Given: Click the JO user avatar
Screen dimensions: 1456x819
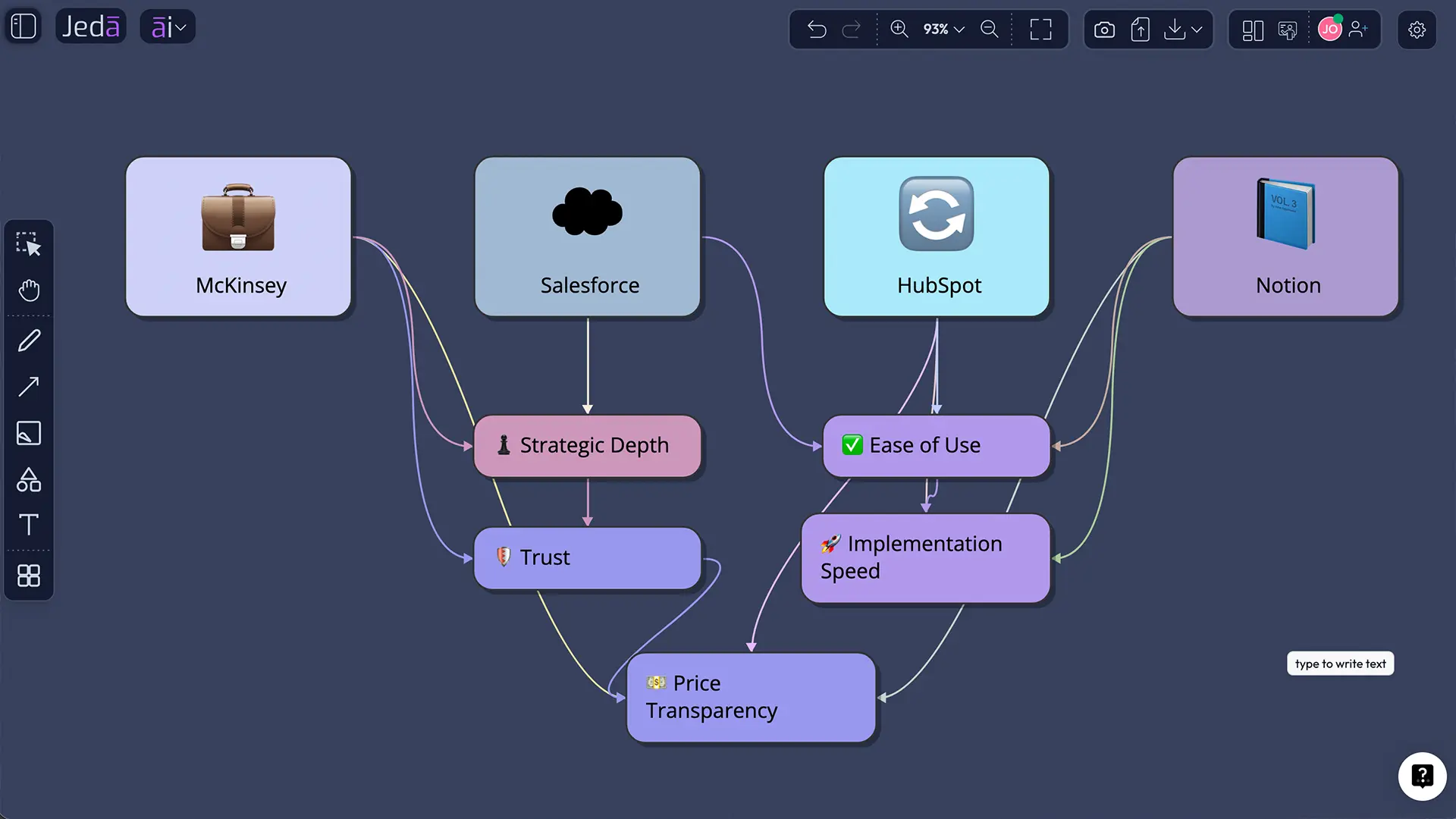Looking at the screenshot, I should [x=1330, y=29].
